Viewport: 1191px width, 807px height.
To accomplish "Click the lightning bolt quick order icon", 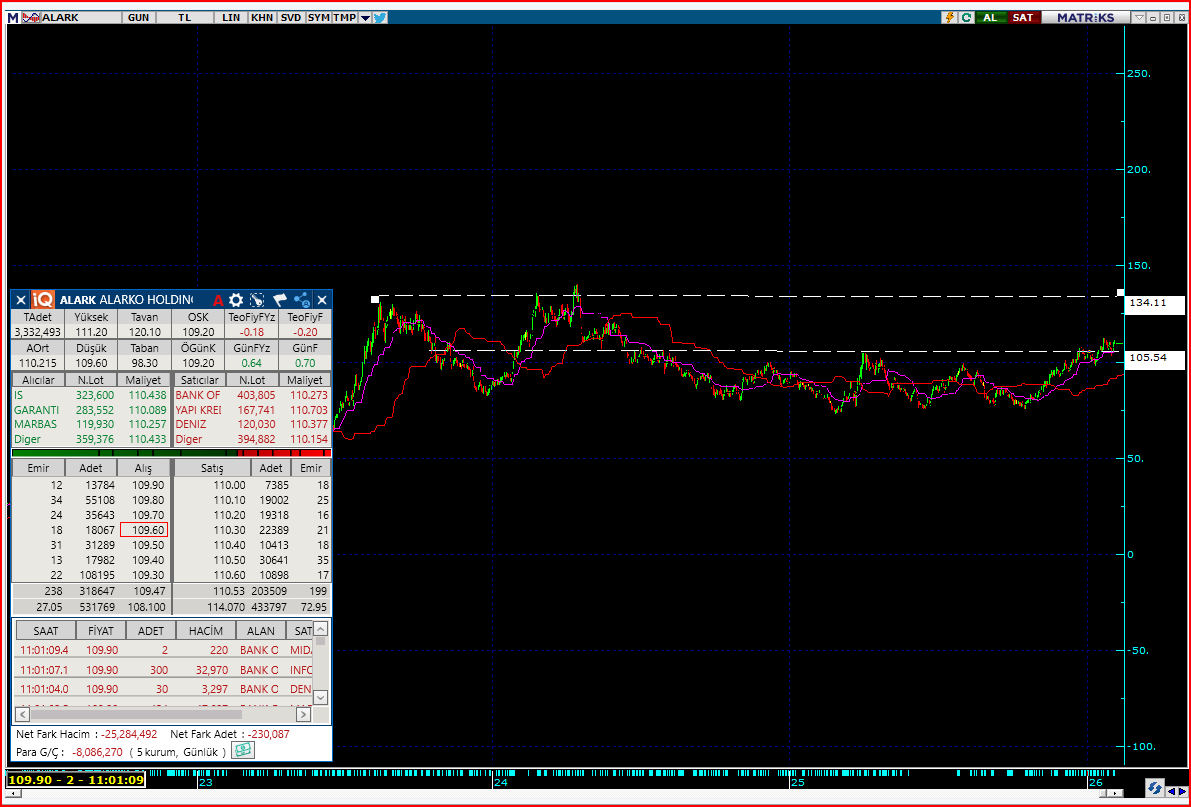I will [x=949, y=17].
